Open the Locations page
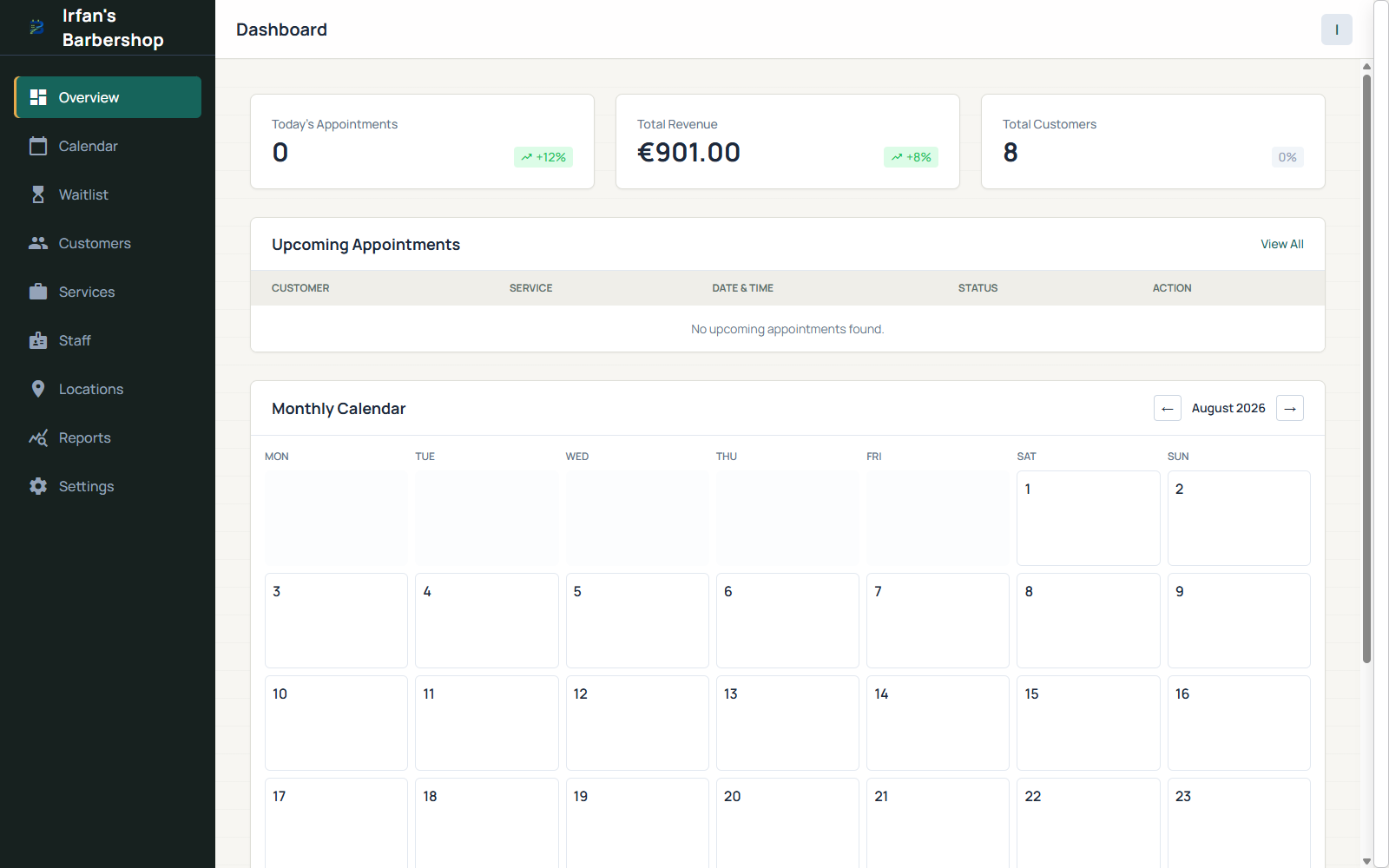 click(108, 389)
